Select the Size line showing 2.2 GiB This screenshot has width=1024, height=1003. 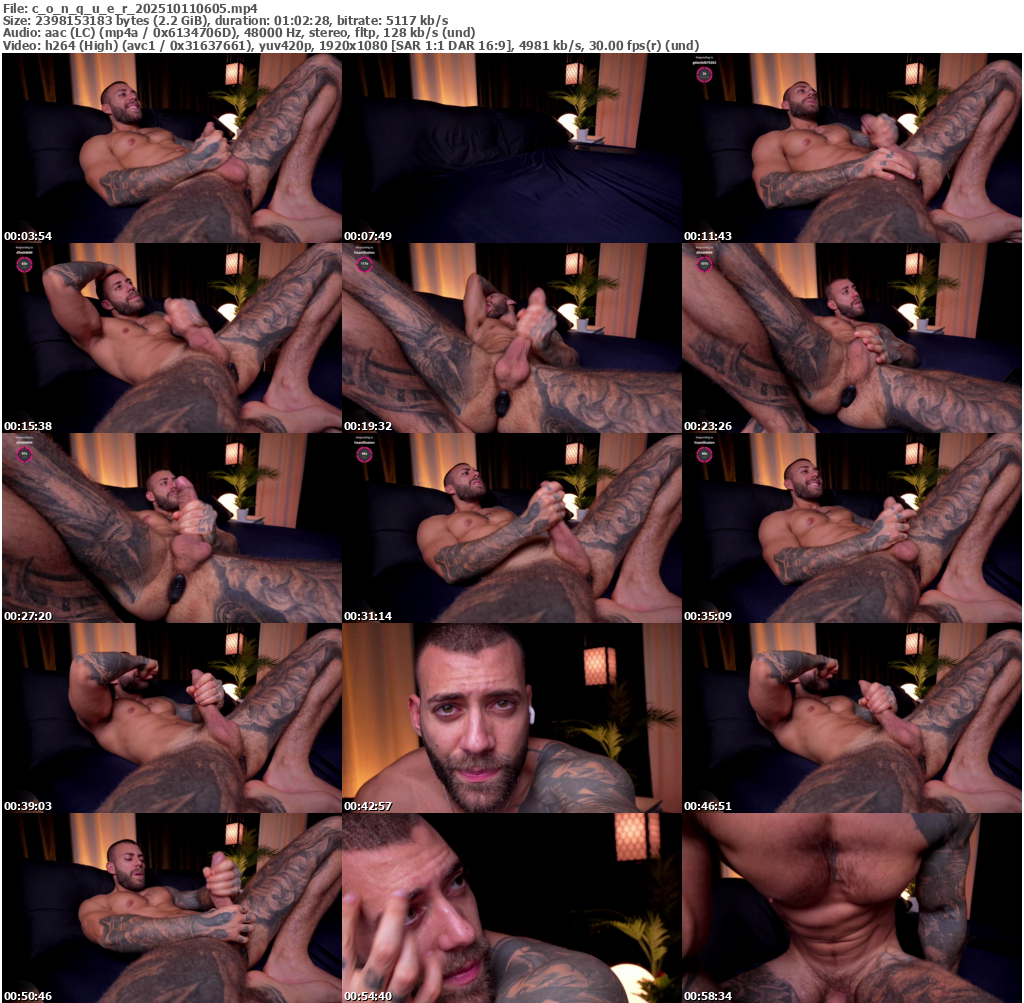(x=225, y=21)
